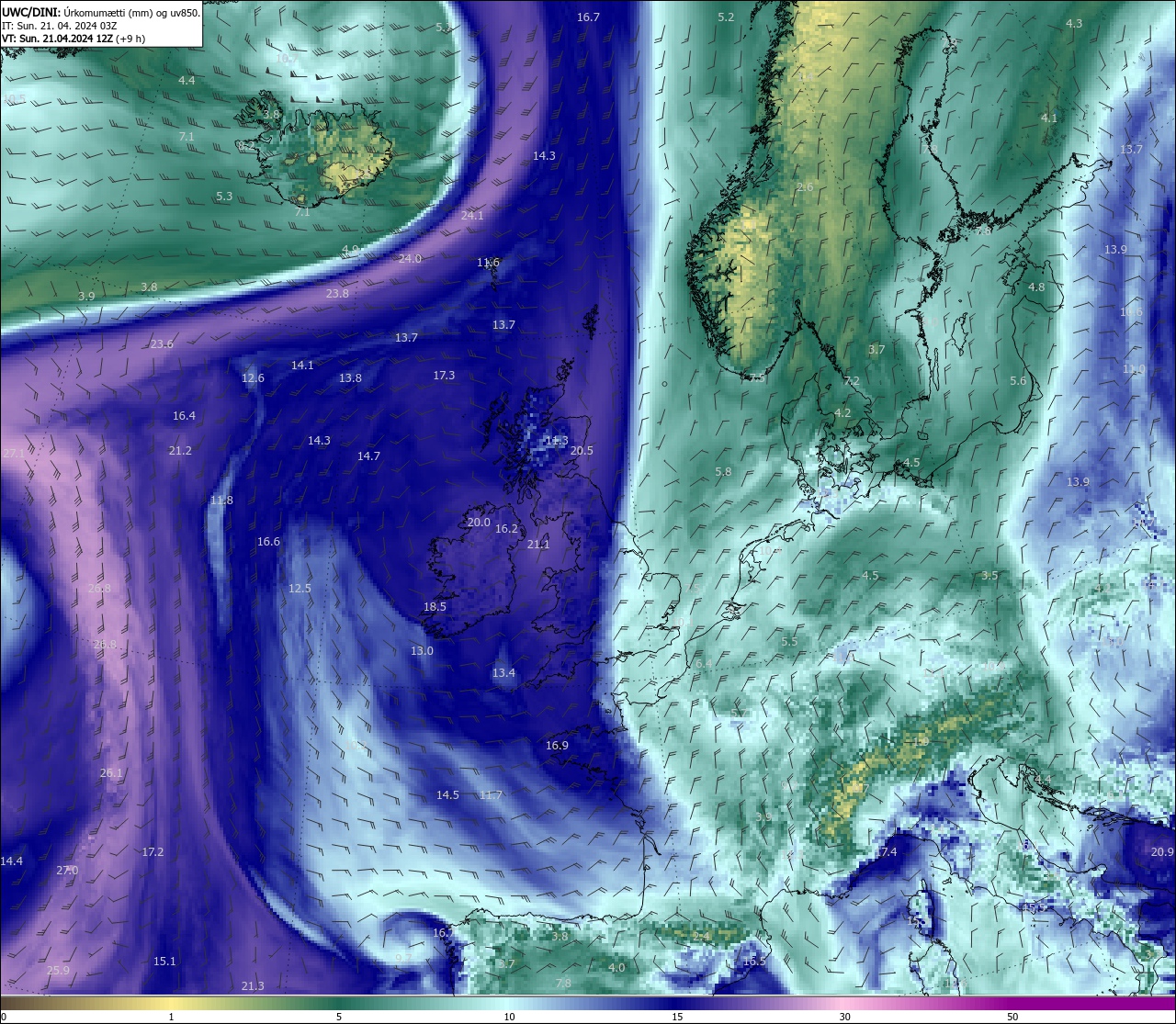Click the 2.4 value over the Pyrenees
Screen dimensions: 1176x1024
tap(701, 937)
